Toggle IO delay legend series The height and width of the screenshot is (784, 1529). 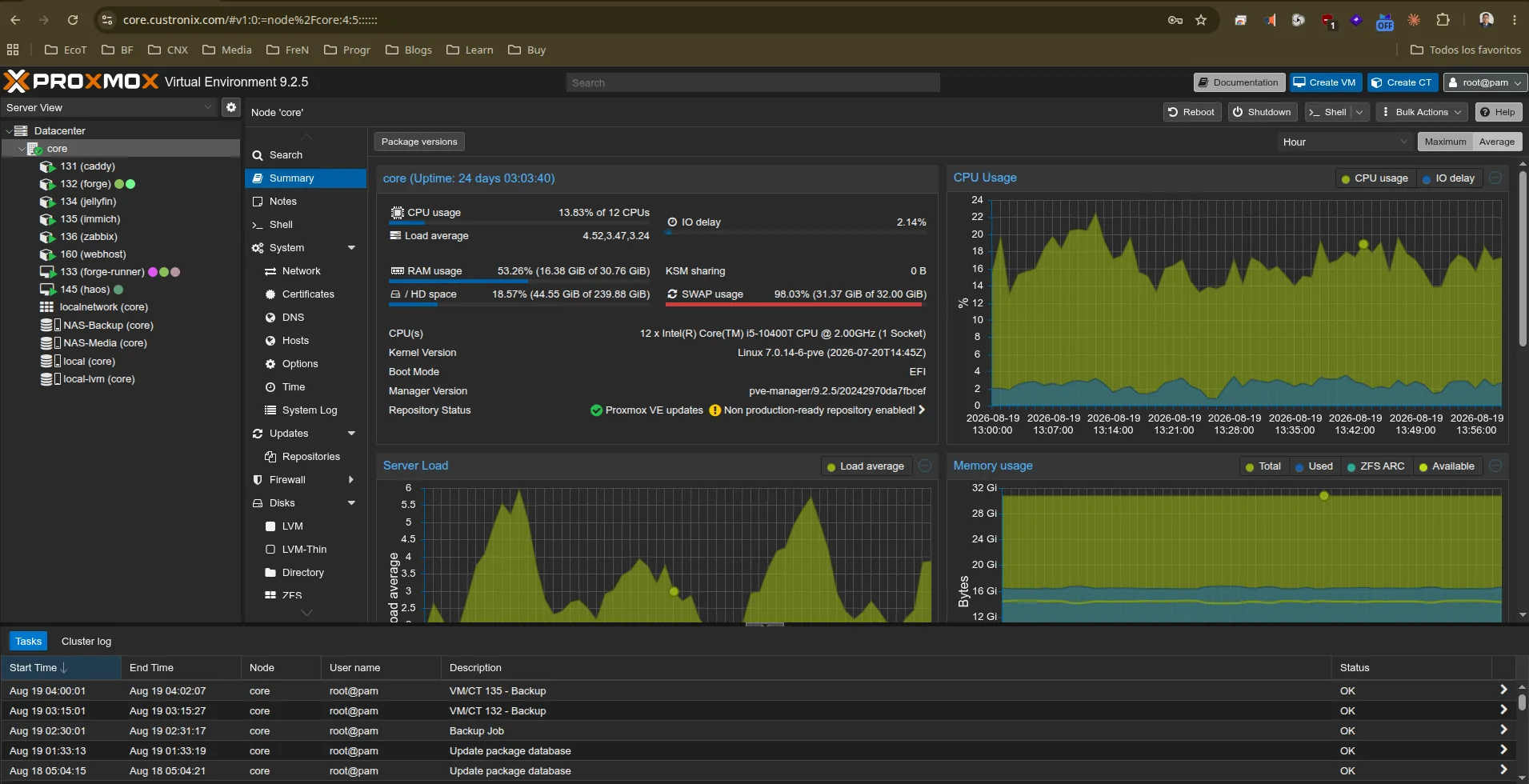coord(1449,178)
